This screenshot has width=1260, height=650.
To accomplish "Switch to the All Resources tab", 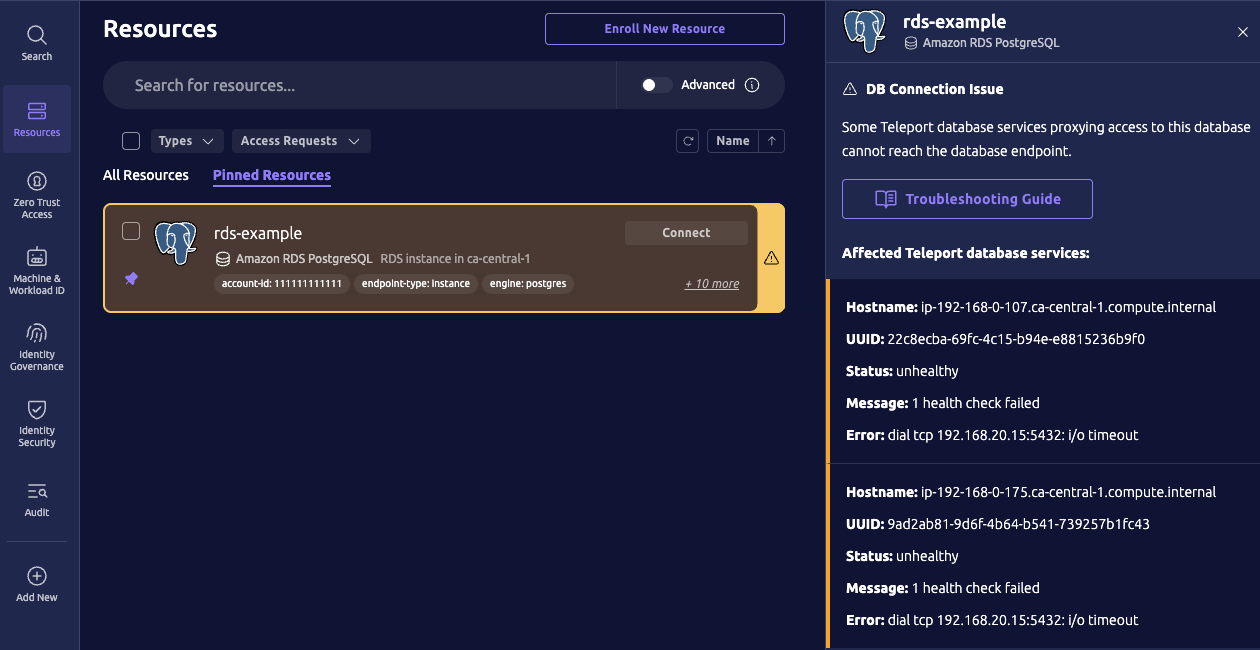I will click(146, 175).
